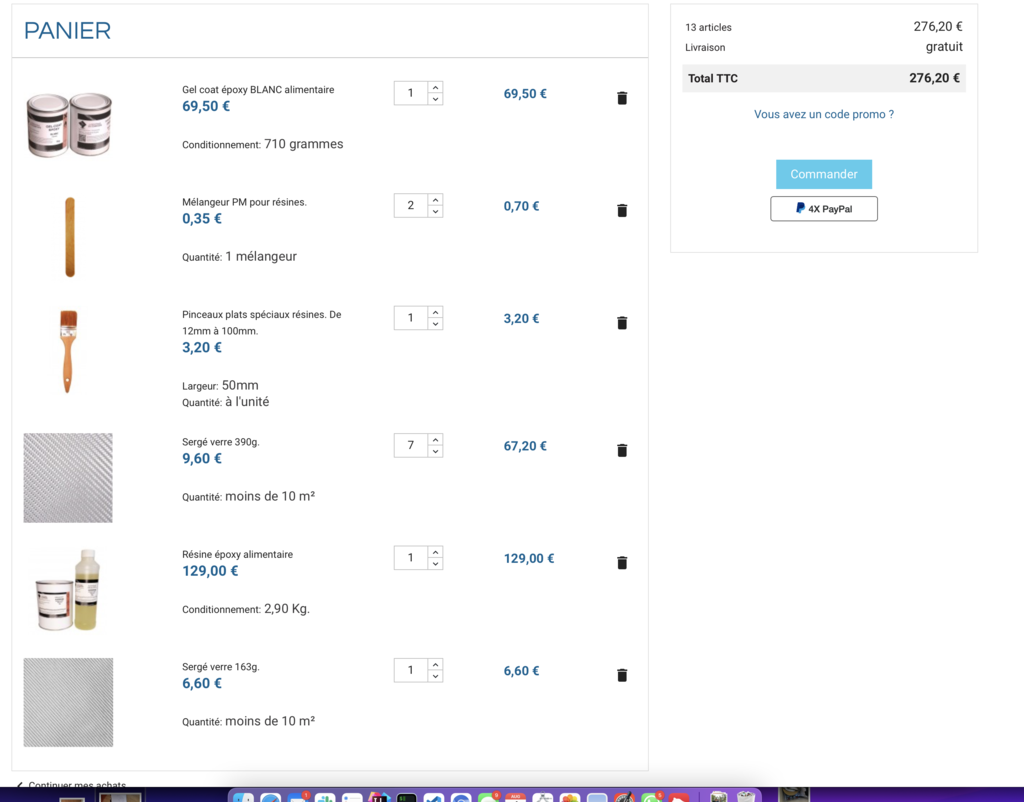This screenshot has height=802, width=1024.
Task: Delete Résine époxy alimentaire from the cart
Action: point(622,562)
